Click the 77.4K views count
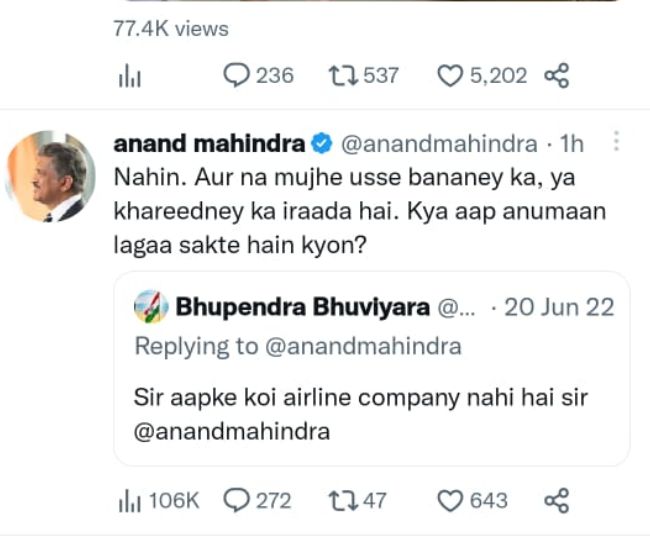The height and width of the screenshot is (540, 650). pos(171,29)
